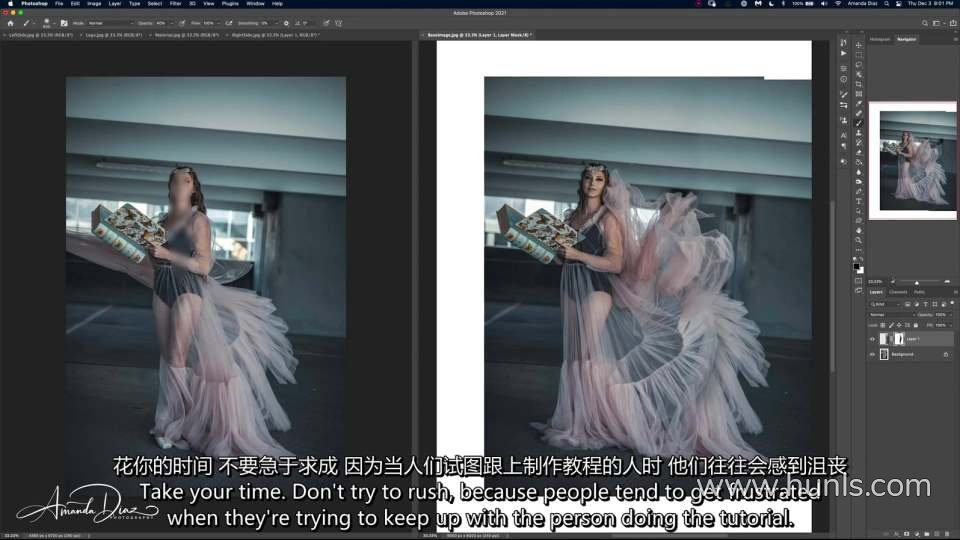Select the Rectangular Marquee tool
This screenshot has height=540, width=960.
click(858, 55)
